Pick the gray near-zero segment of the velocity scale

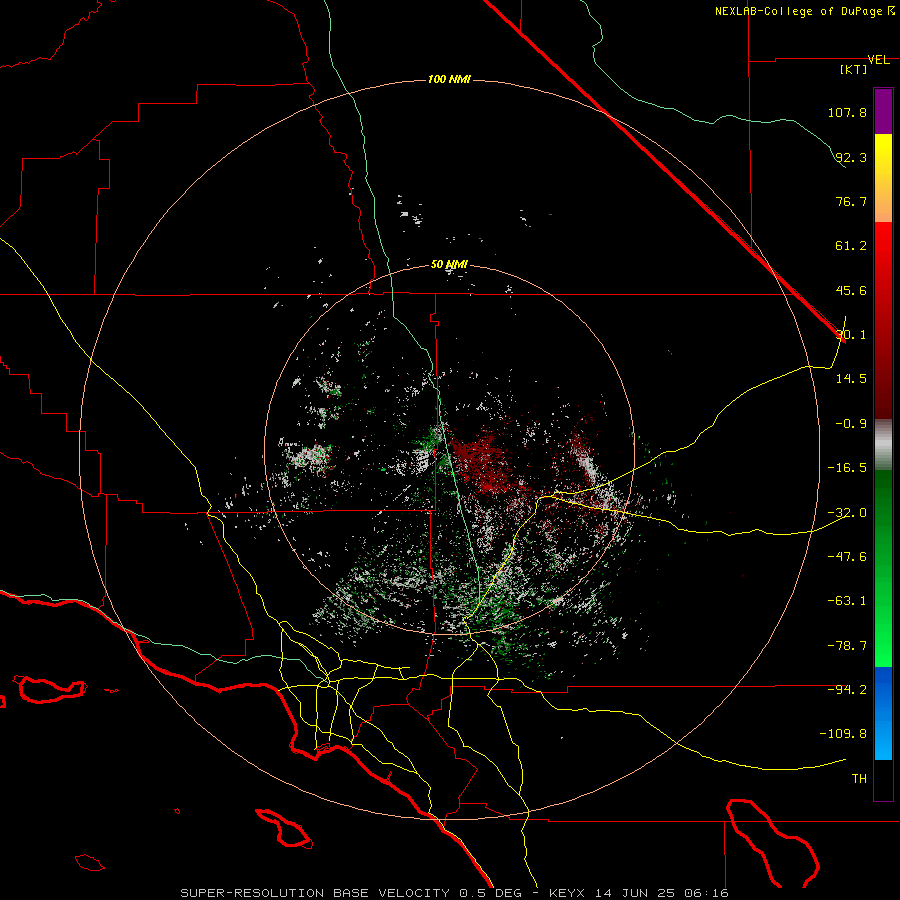tap(883, 445)
